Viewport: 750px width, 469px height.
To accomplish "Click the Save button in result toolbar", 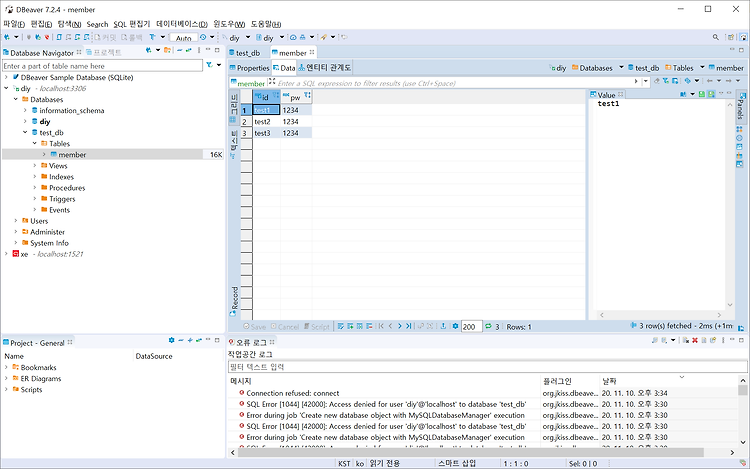I will [254, 327].
